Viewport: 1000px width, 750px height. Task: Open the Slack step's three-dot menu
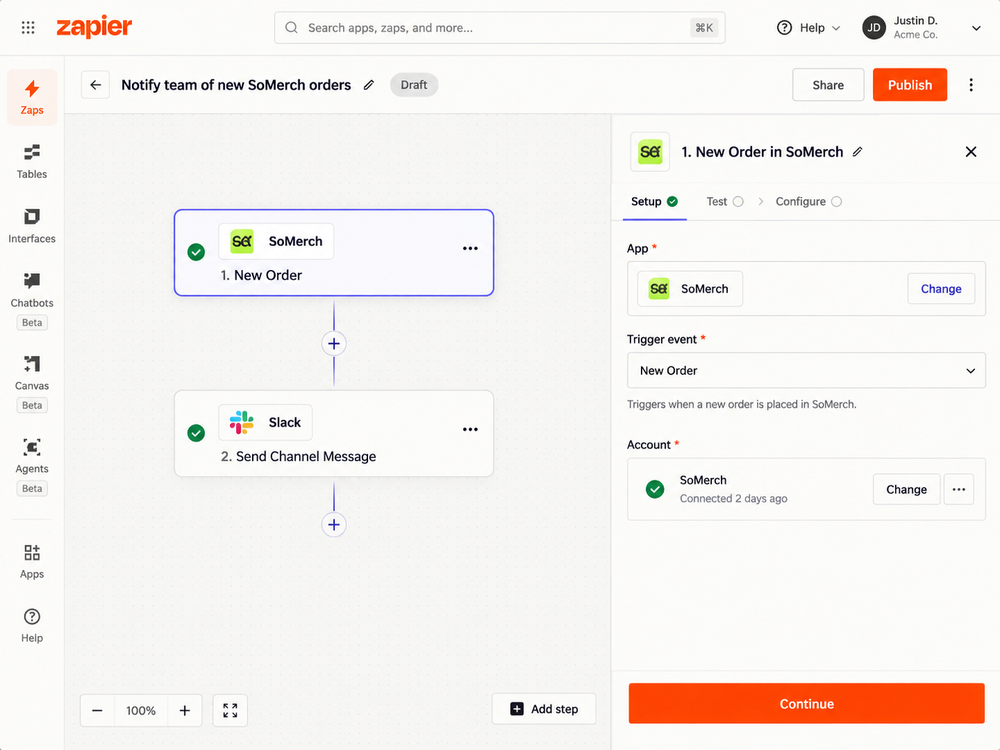(470, 429)
